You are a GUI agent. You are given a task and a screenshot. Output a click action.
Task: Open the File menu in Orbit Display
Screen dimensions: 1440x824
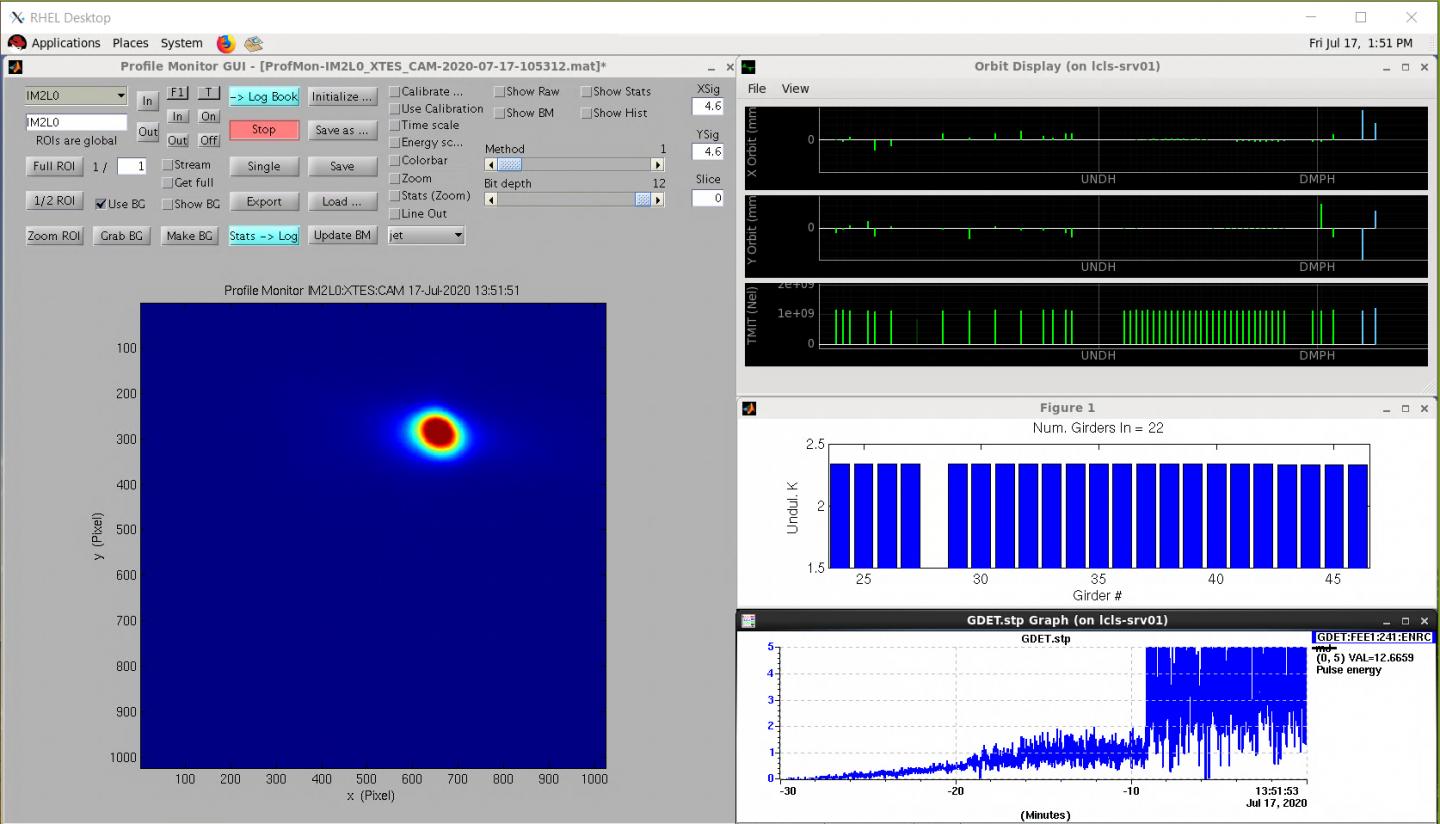(x=757, y=89)
